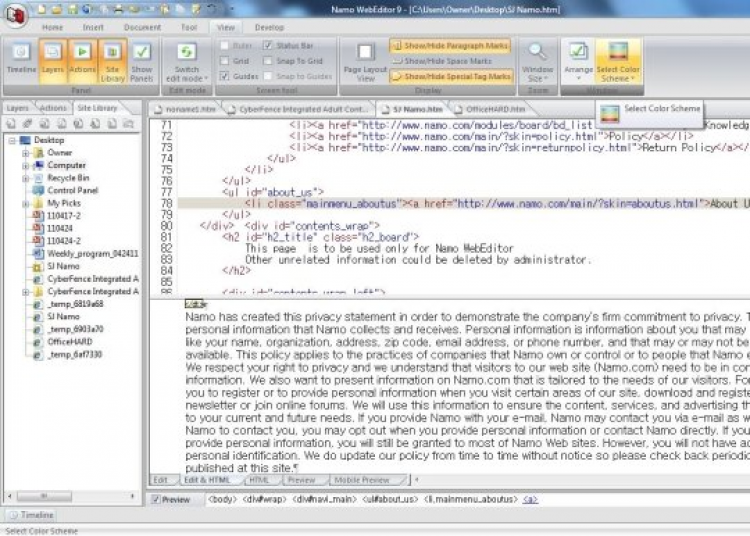Screen dimensions: 750x536
Task: Open the Document ribbon tab
Action: 142,28
